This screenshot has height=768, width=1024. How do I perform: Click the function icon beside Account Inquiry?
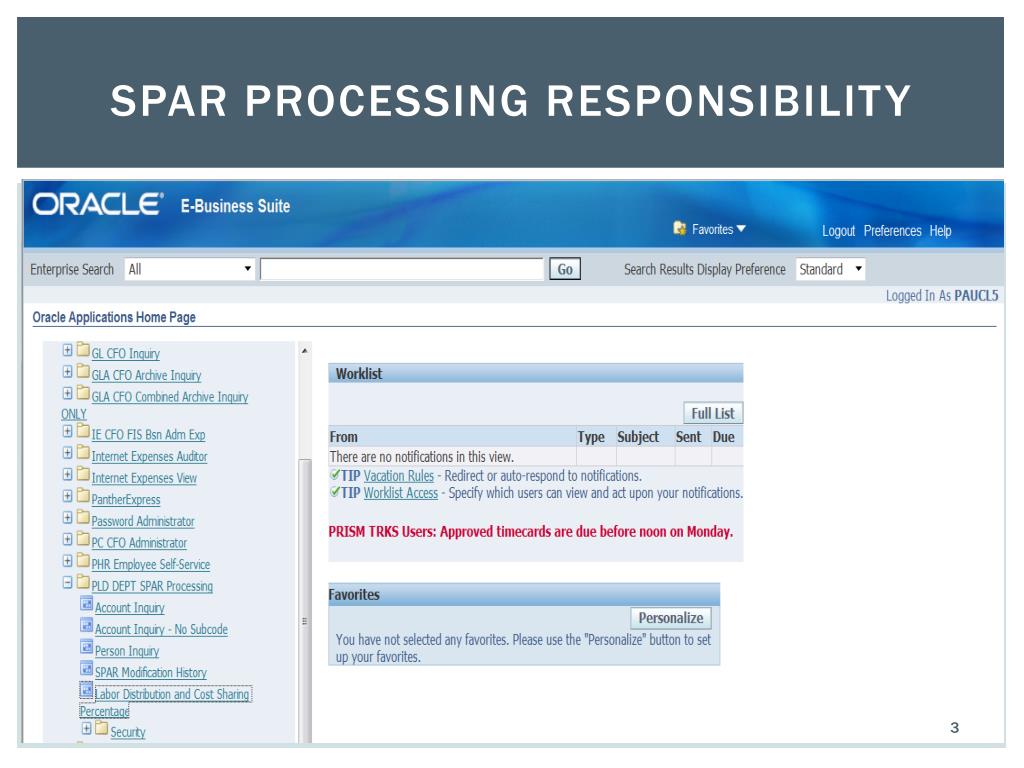pos(86,603)
